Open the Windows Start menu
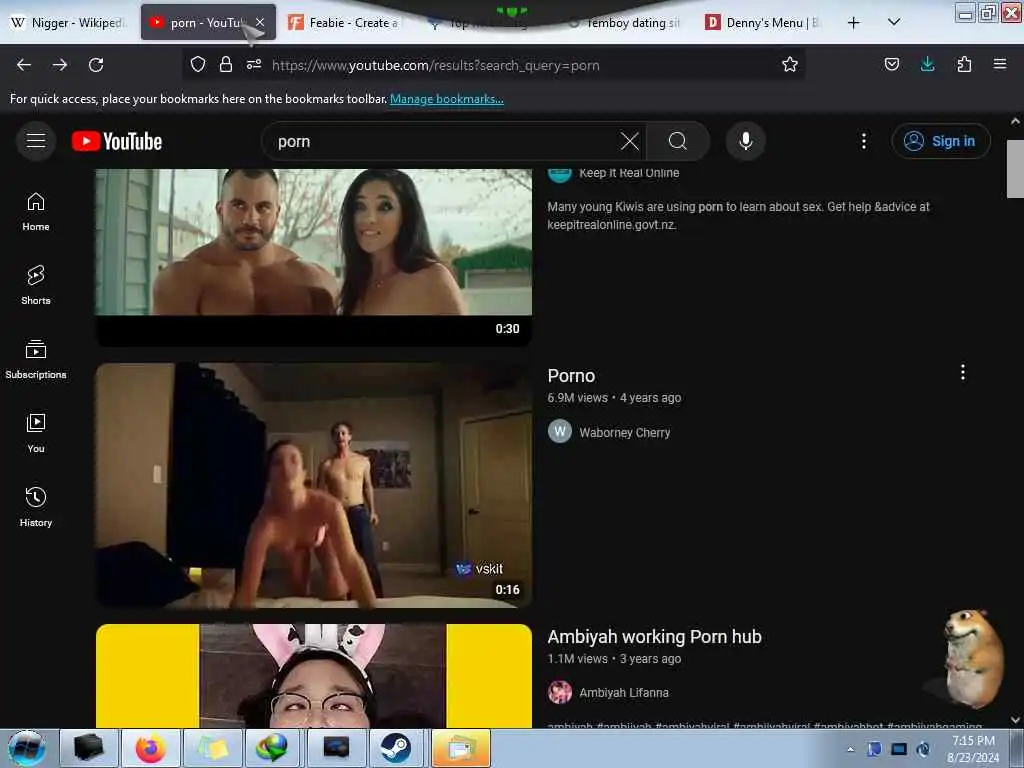This screenshot has width=1024, height=768. 27,748
